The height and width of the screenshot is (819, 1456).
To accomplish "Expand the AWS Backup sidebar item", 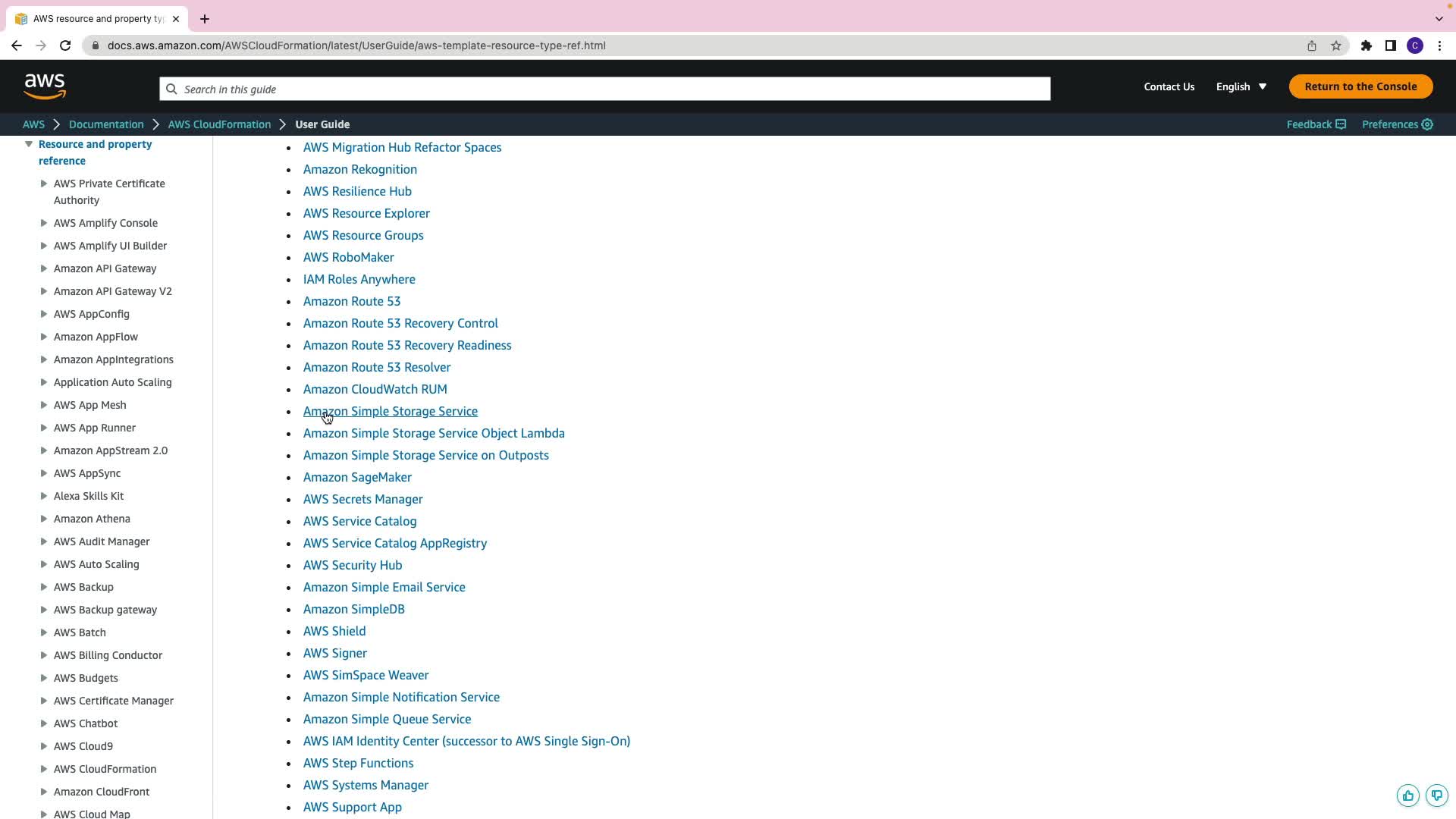I will pyautogui.click(x=44, y=587).
